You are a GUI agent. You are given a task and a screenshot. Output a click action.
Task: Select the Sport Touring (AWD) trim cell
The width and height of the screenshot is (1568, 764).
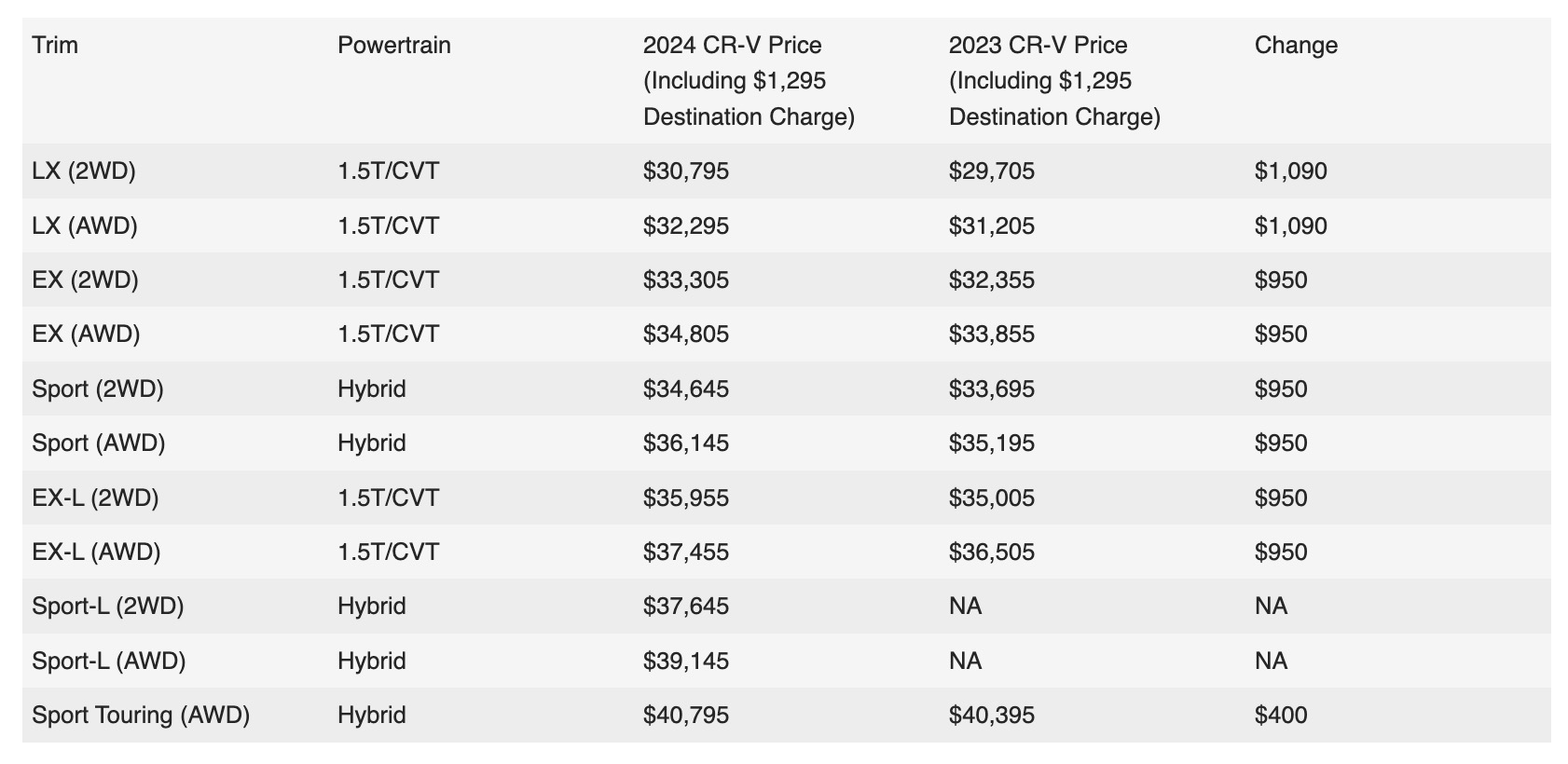point(141,716)
